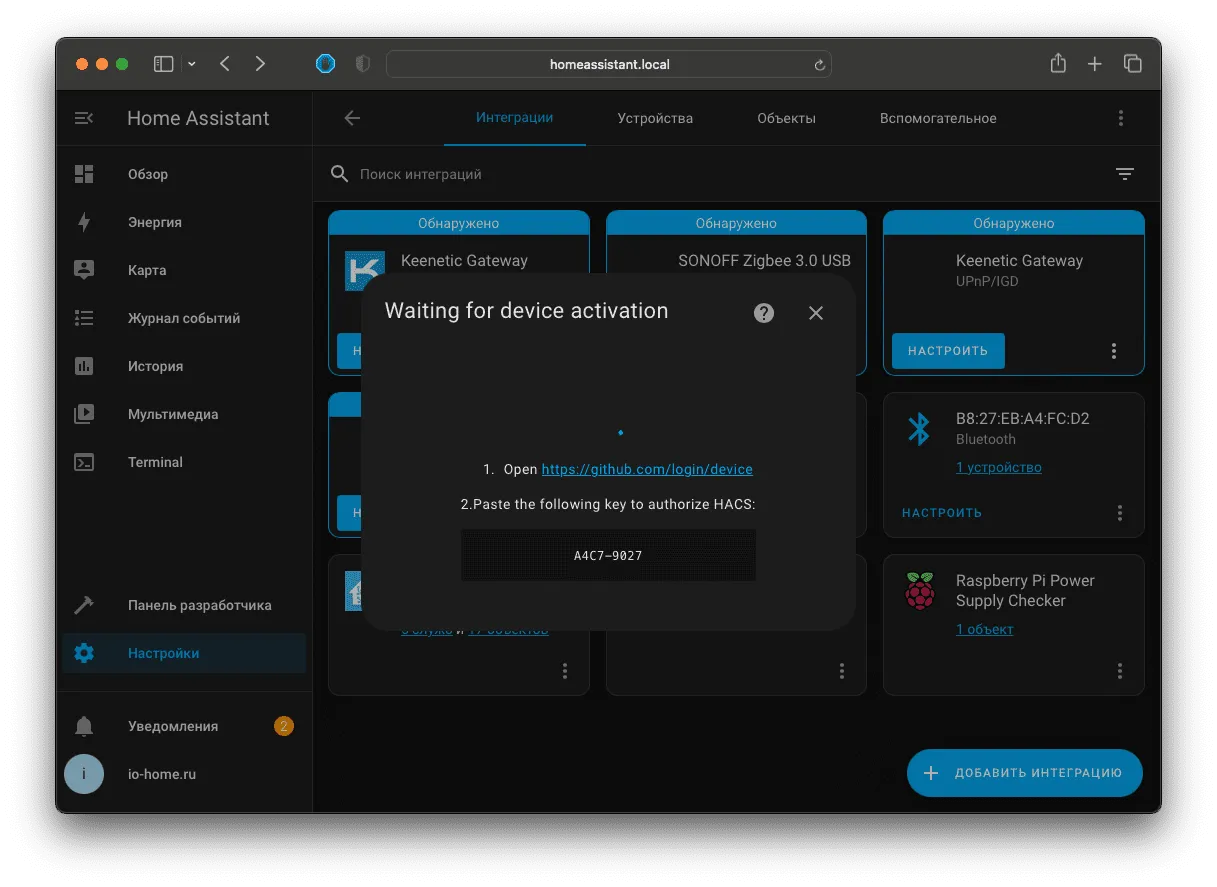Go back with the arrow icon
The image size is (1217, 887).
pyautogui.click(x=352, y=118)
